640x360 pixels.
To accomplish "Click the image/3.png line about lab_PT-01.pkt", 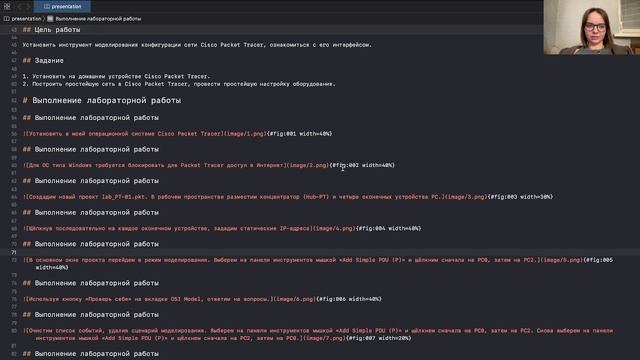I will [288, 197].
